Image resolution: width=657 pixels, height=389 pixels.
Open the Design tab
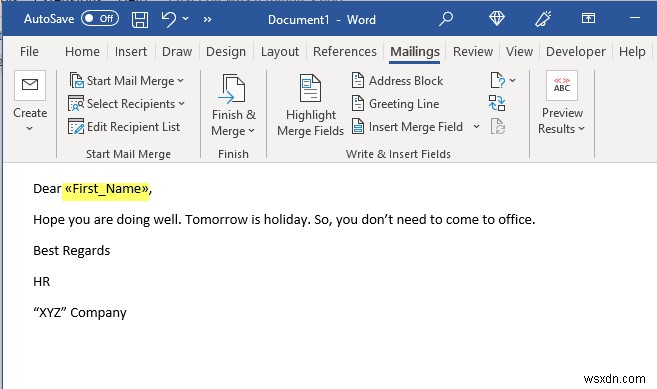226,52
